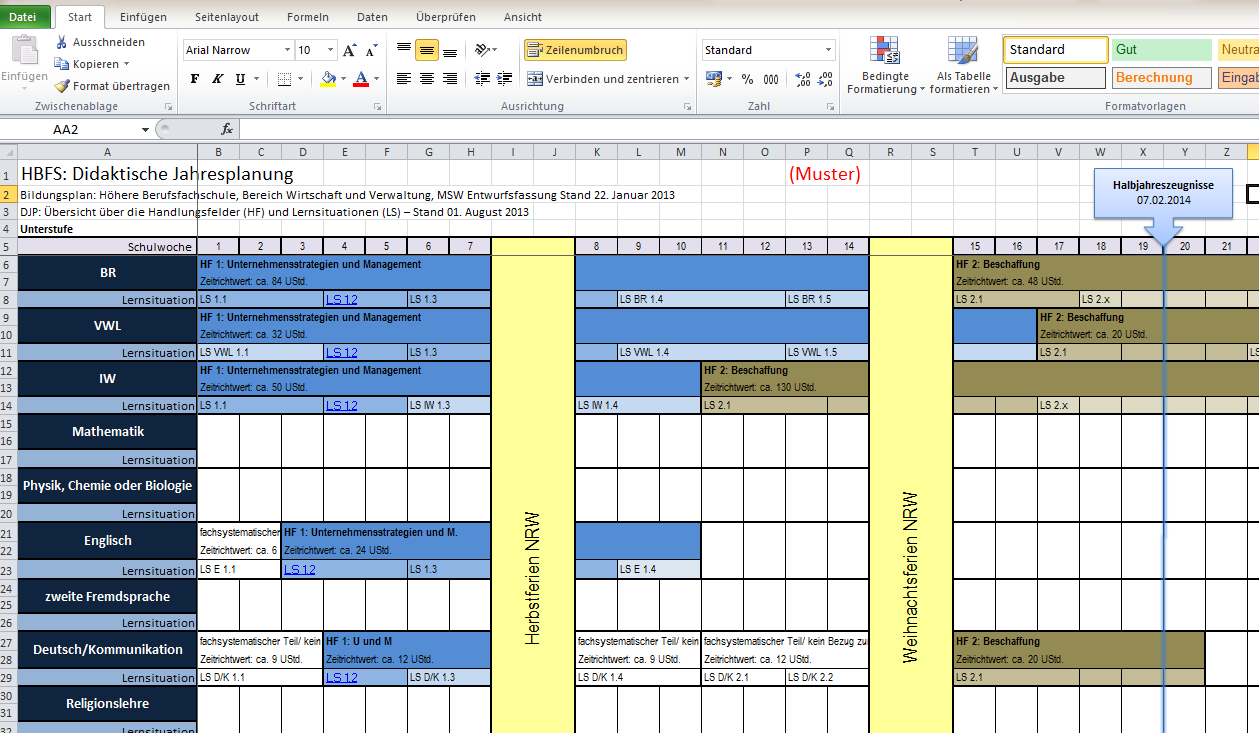
Task: Open the Verbinden und zentrieren dropdown arrow
Action: (686, 79)
